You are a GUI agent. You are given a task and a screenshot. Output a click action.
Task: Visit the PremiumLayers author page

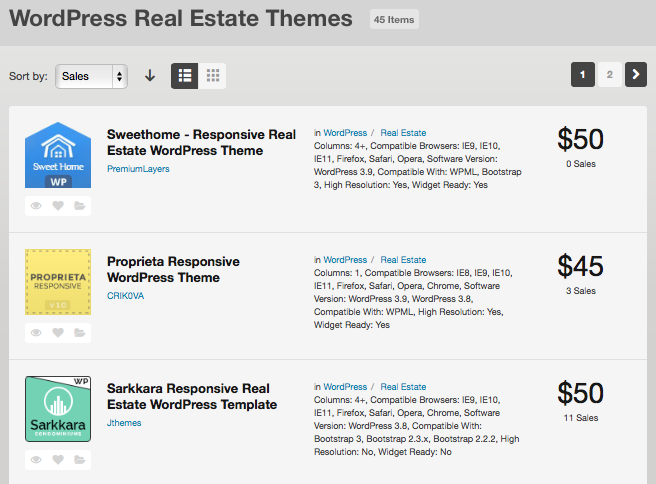[x=138, y=169]
